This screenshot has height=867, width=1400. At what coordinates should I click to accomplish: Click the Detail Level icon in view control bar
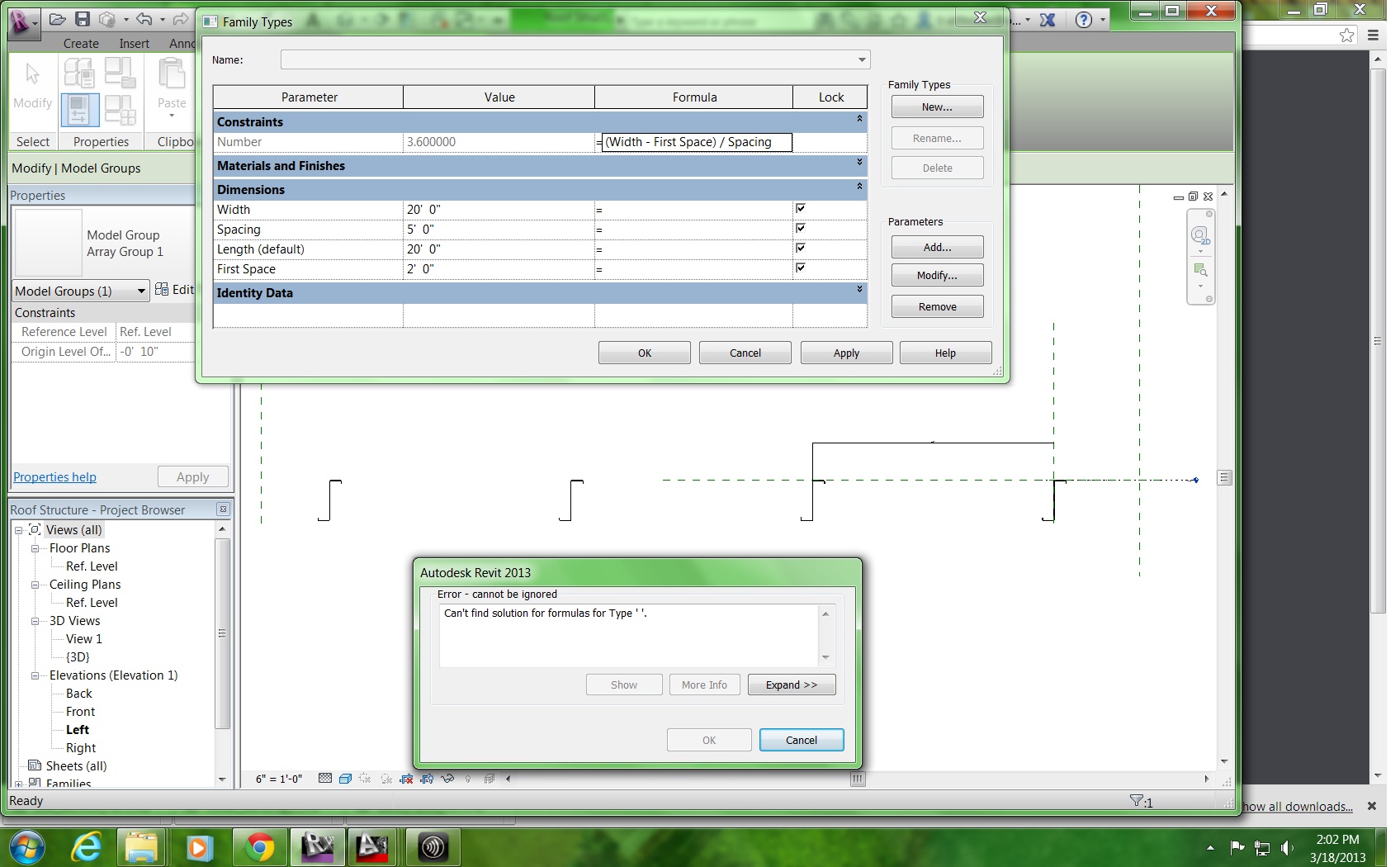tap(325, 779)
